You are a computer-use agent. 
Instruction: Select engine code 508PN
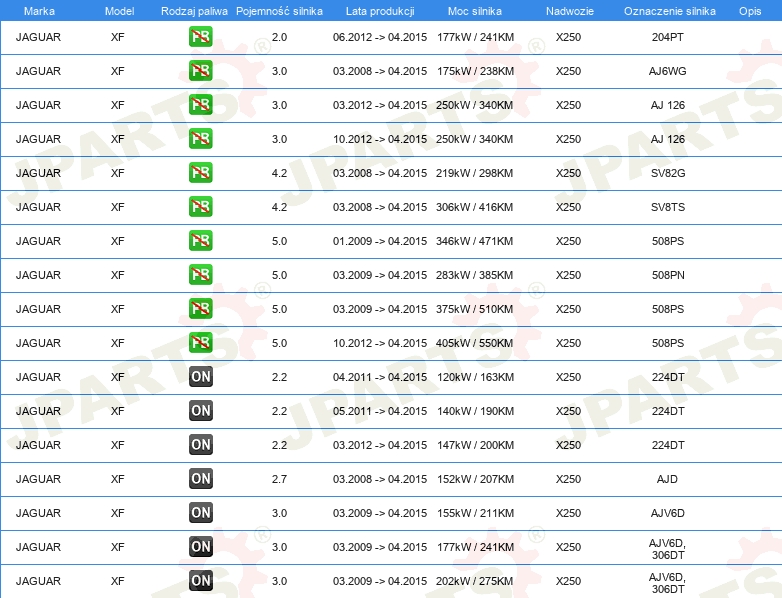(668, 275)
